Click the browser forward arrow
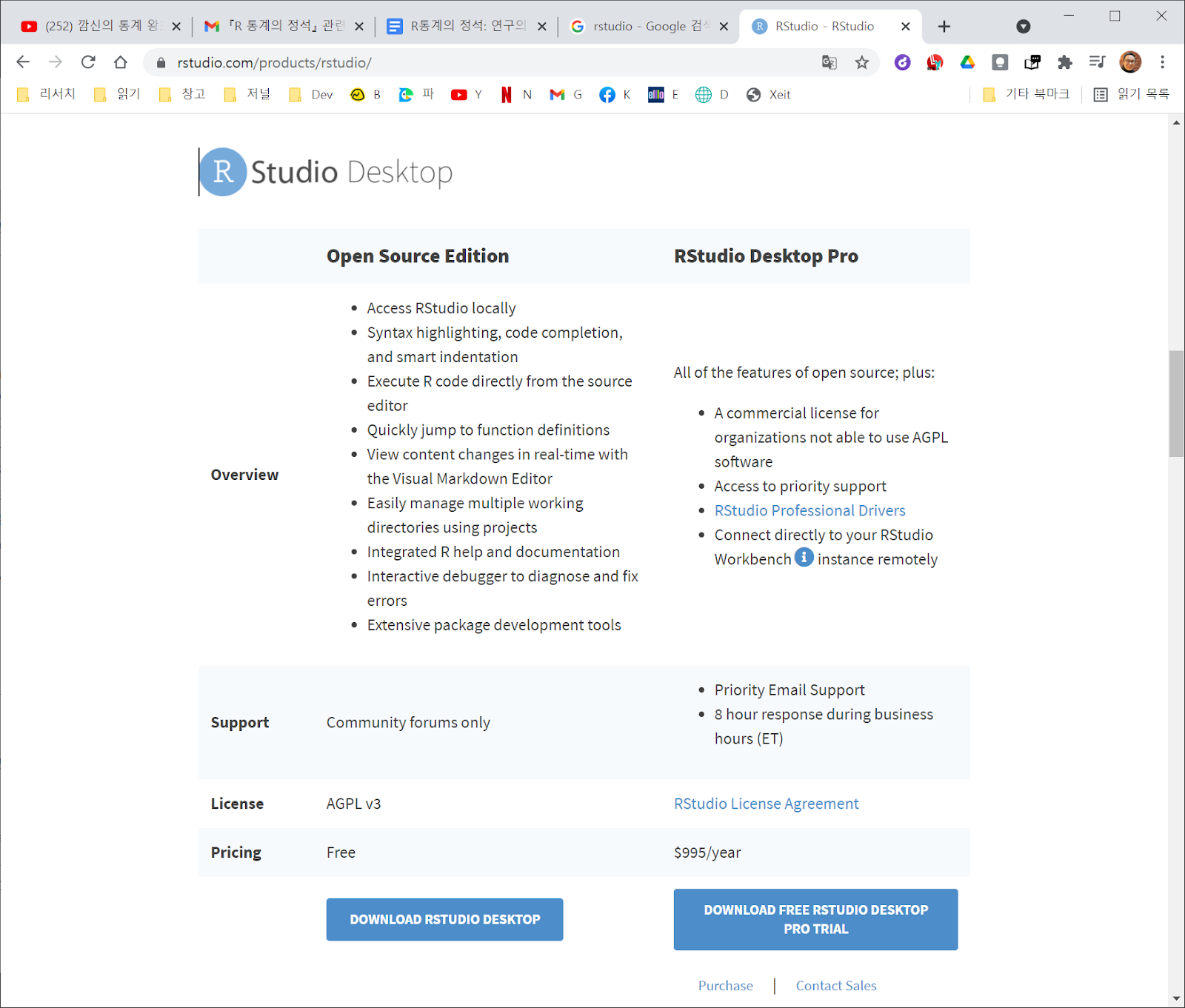1185x1008 pixels. click(x=56, y=62)
